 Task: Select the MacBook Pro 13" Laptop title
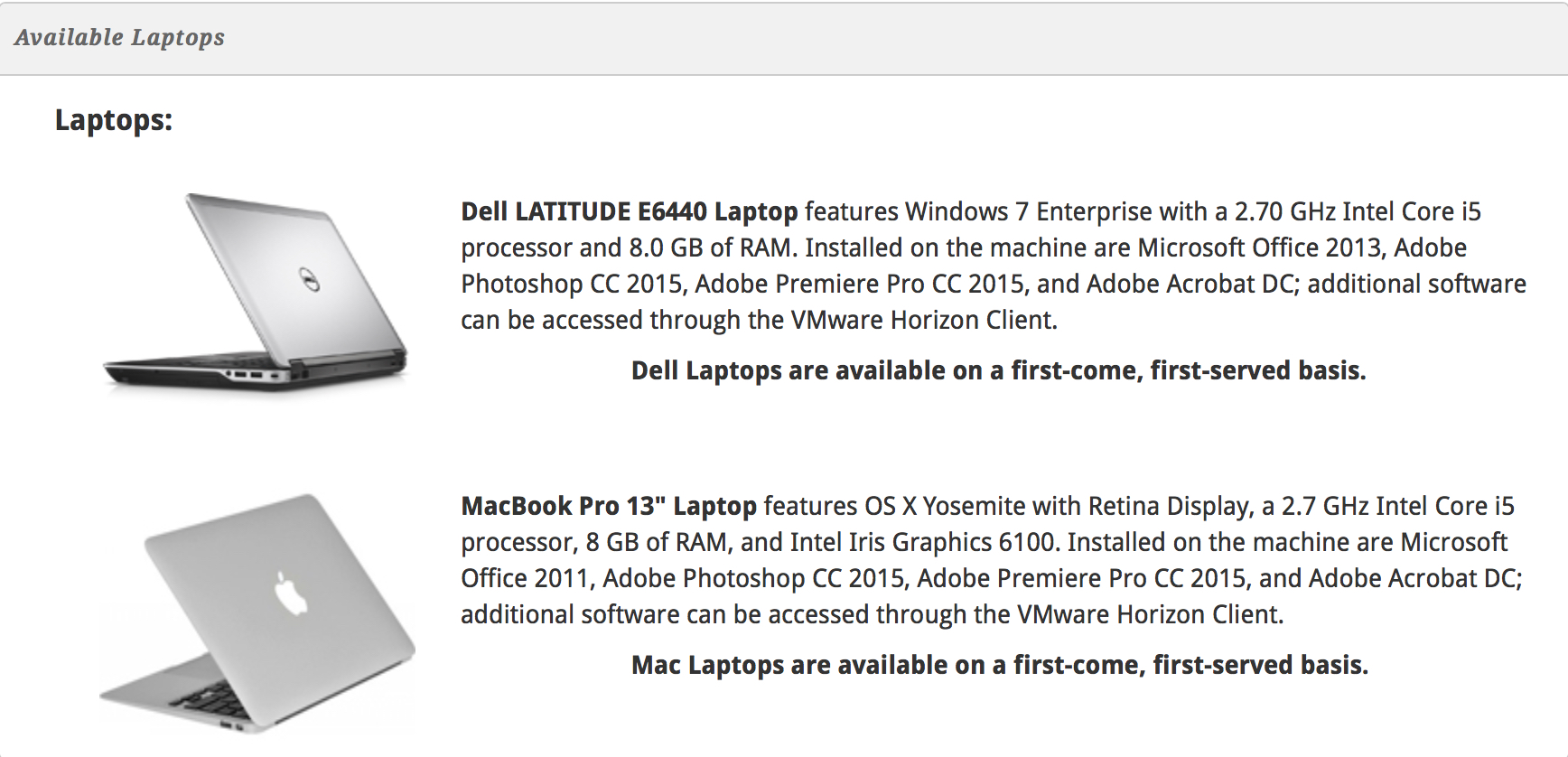click(x=608, y=506)
